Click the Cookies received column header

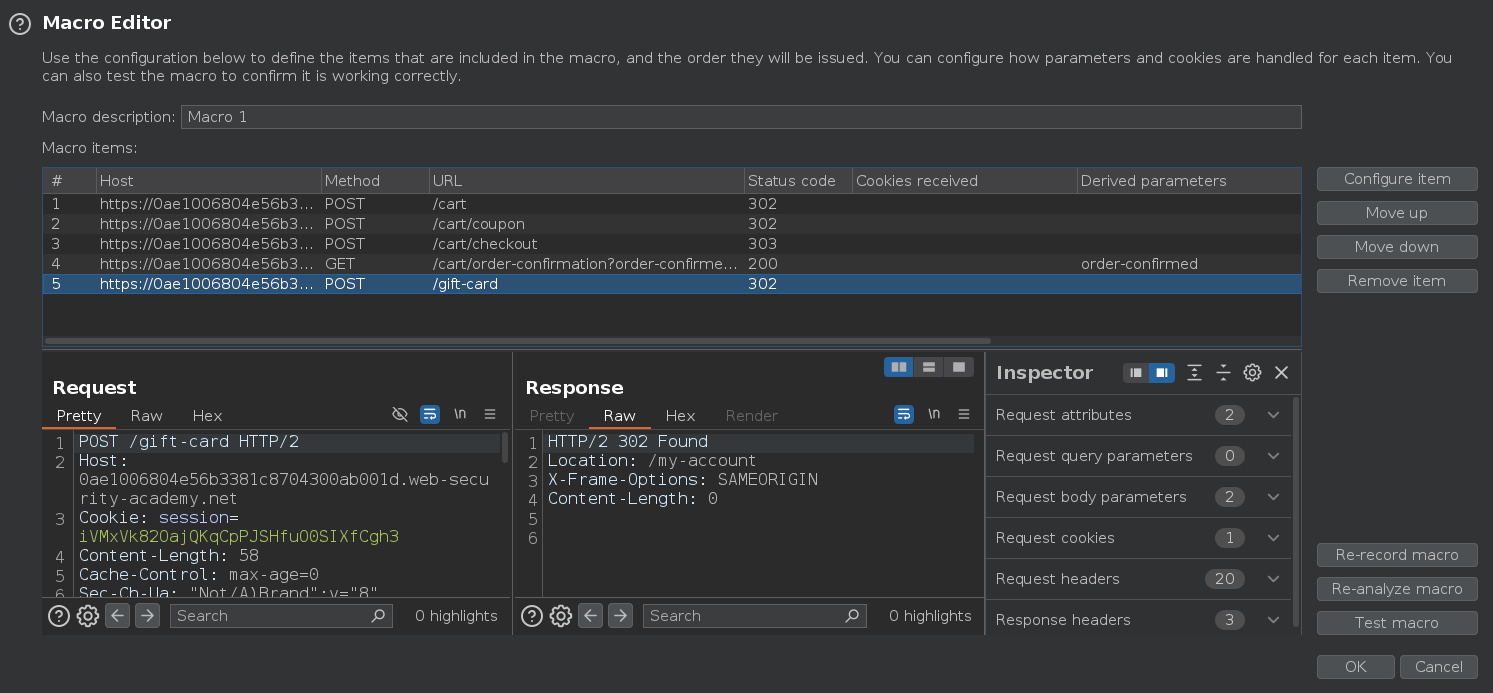(x=964, y=181)
